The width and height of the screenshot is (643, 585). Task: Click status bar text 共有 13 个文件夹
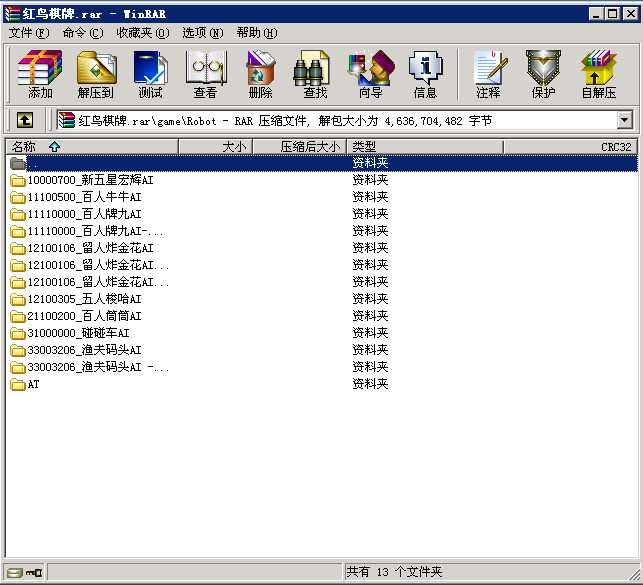click(x=394, y=572)
